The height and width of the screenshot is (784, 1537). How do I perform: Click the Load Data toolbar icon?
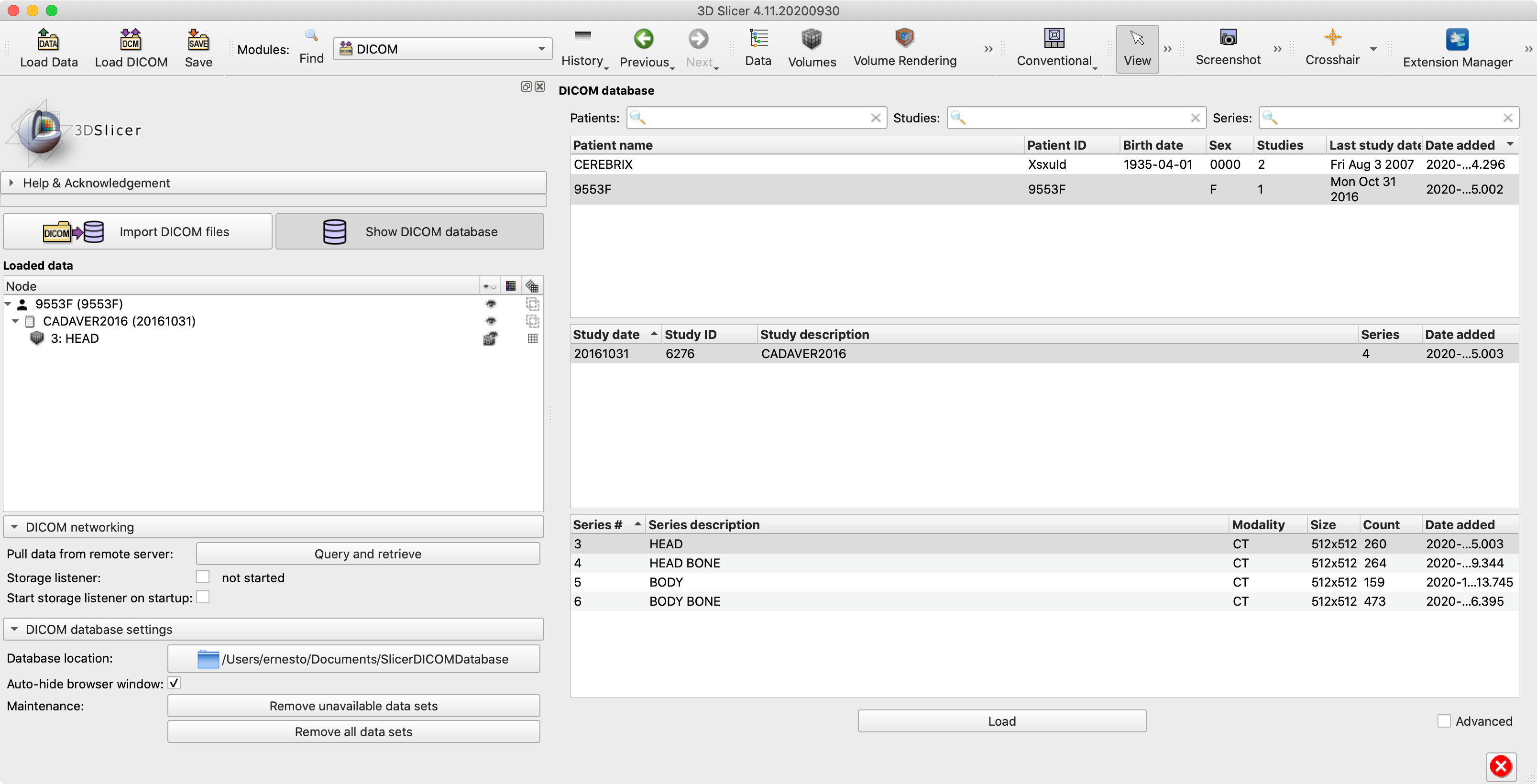[48, 48]
